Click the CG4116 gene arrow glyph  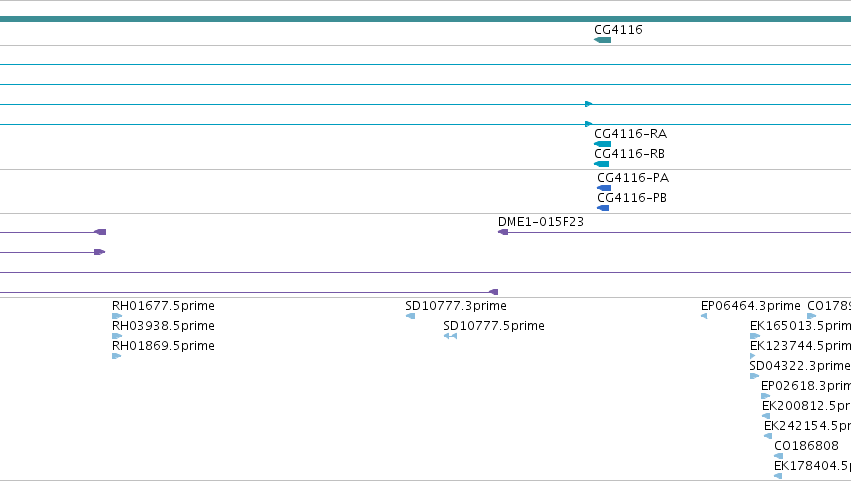pyautogui.click(x=602, y=40)
